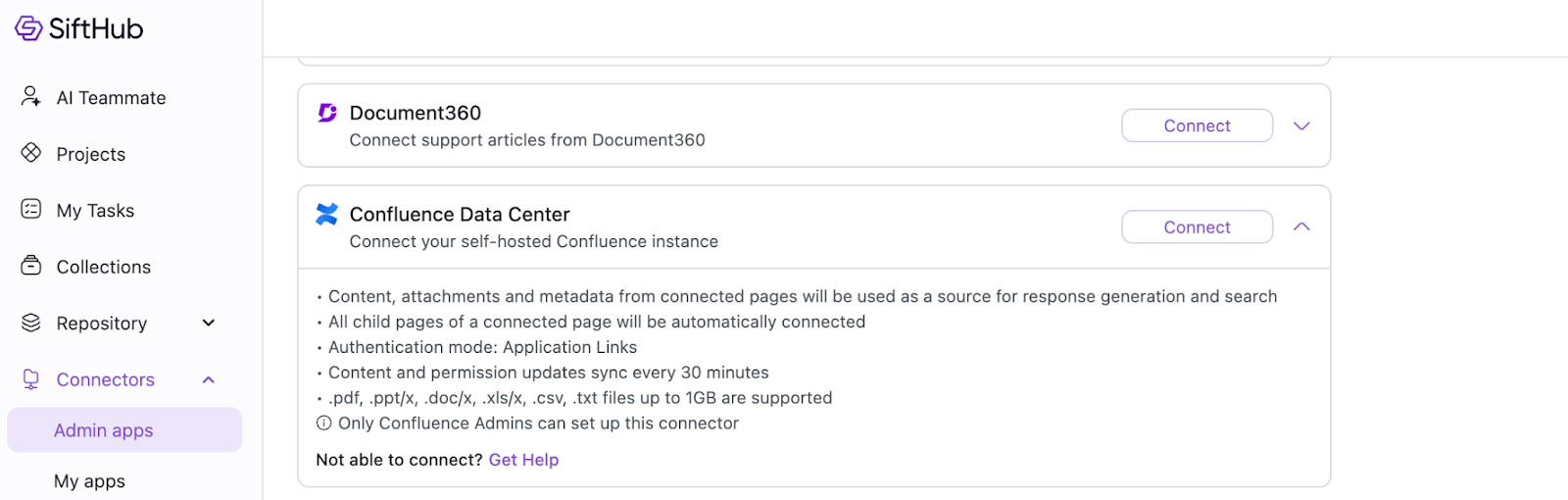
Task: Connect the Document360 integration
Action: pyautogui.click(x=1197, y=125)
